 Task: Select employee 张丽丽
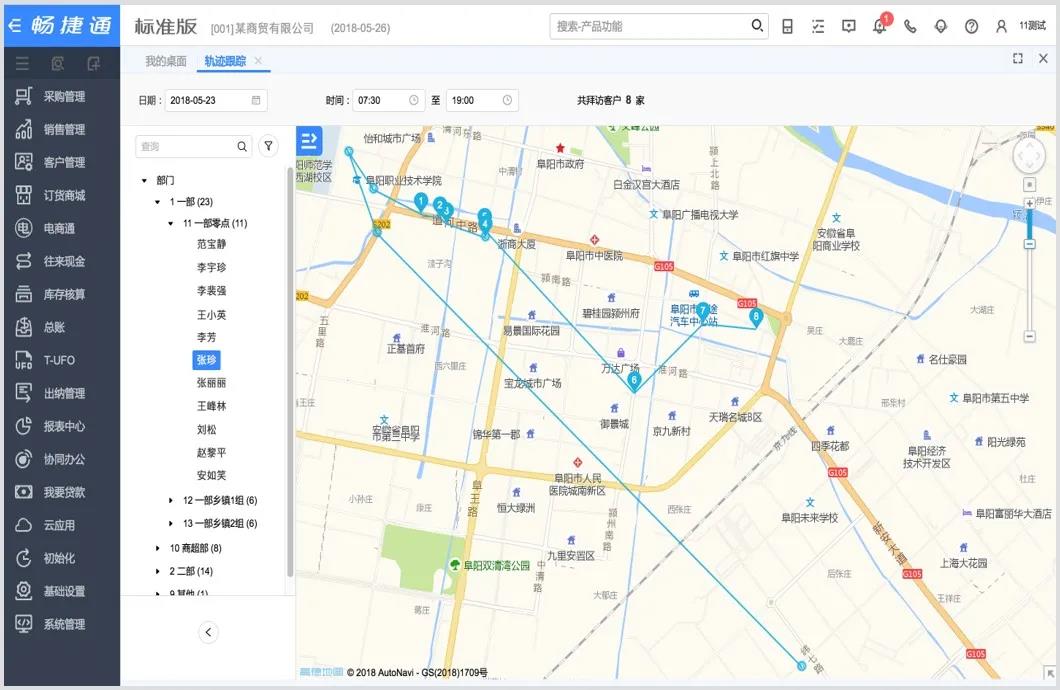pyautogui.click(x=212, y=383)
